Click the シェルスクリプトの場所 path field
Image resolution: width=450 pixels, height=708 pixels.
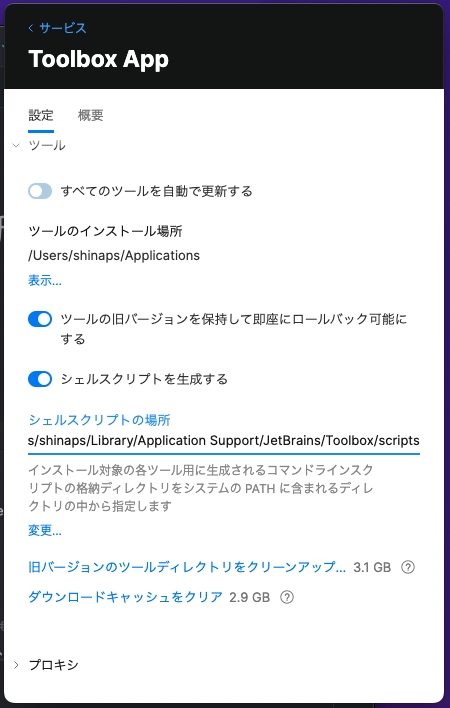tap(224, 441)
